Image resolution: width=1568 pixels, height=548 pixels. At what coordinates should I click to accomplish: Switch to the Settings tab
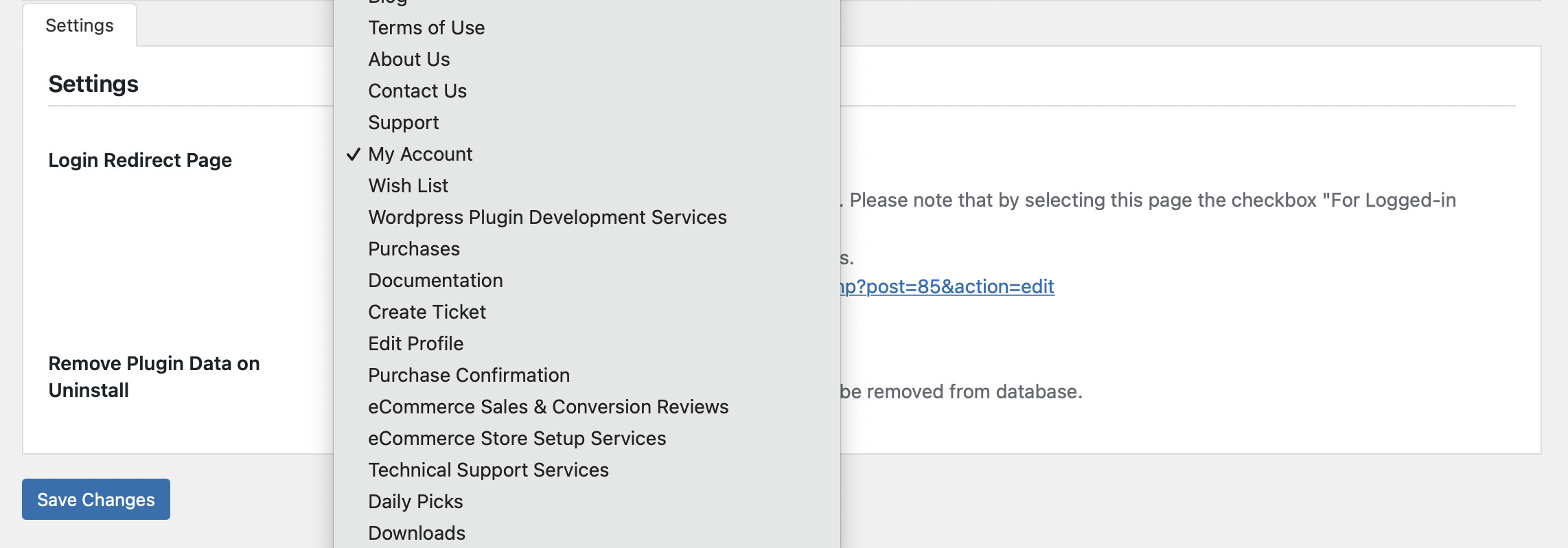click(x=80, y=25)
